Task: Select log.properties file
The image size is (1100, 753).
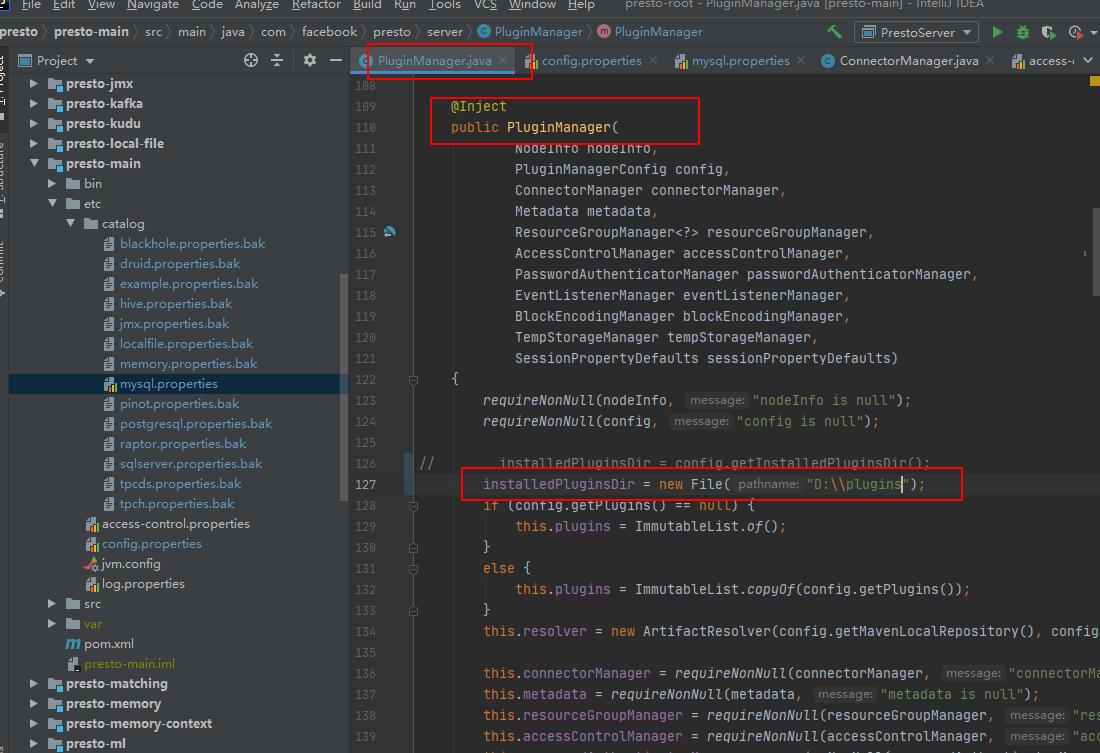Action: click(x=143, y=584)
